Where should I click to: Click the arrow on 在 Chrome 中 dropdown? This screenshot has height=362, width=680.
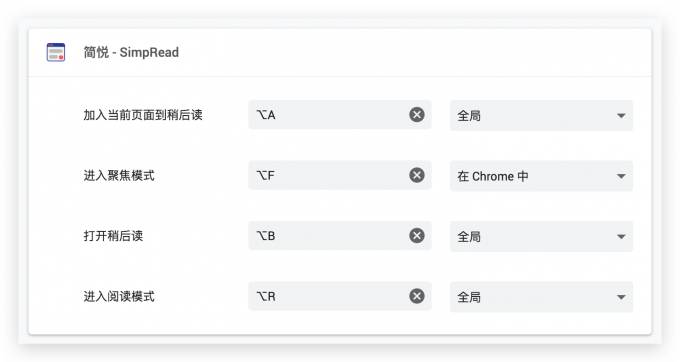tap(621, 176)
